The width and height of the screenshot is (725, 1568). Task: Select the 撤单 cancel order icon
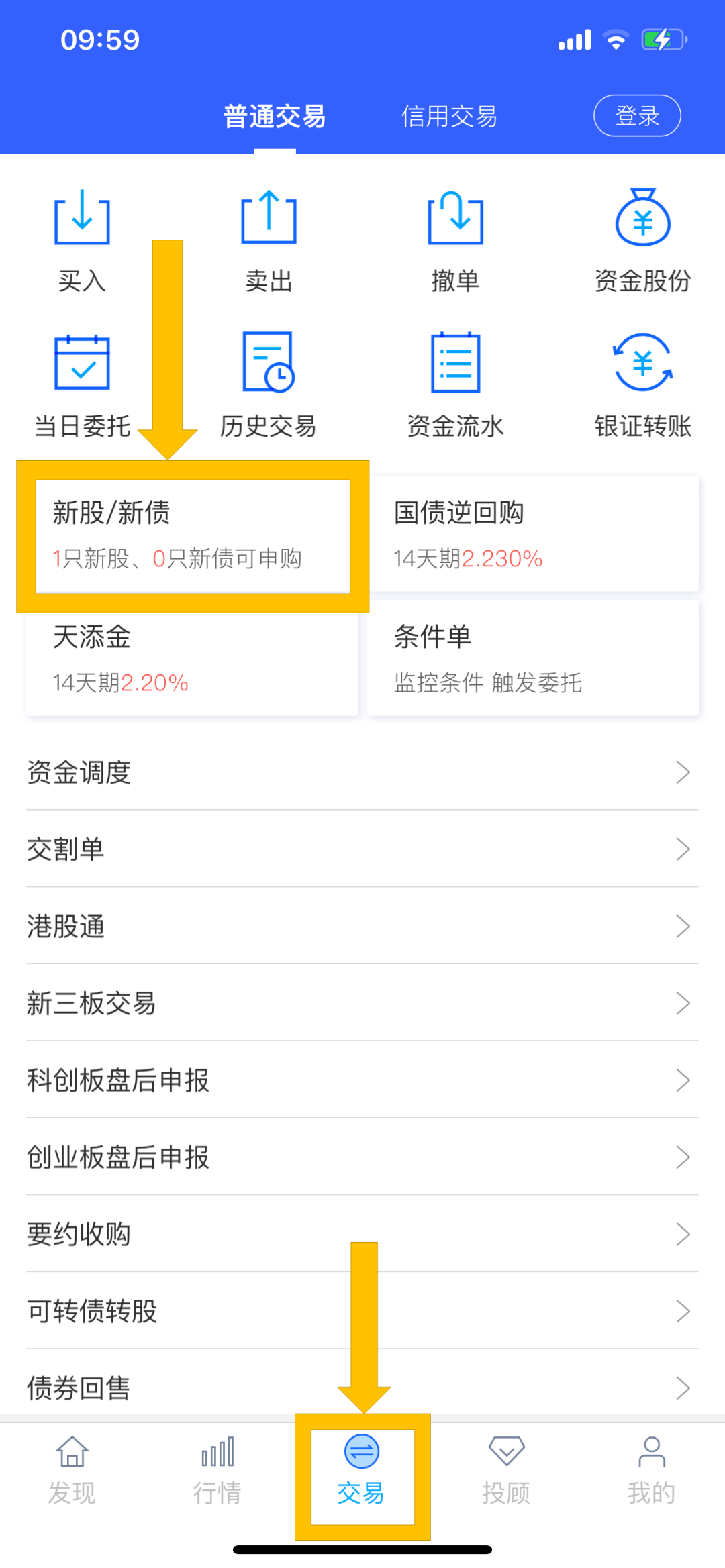455,218
